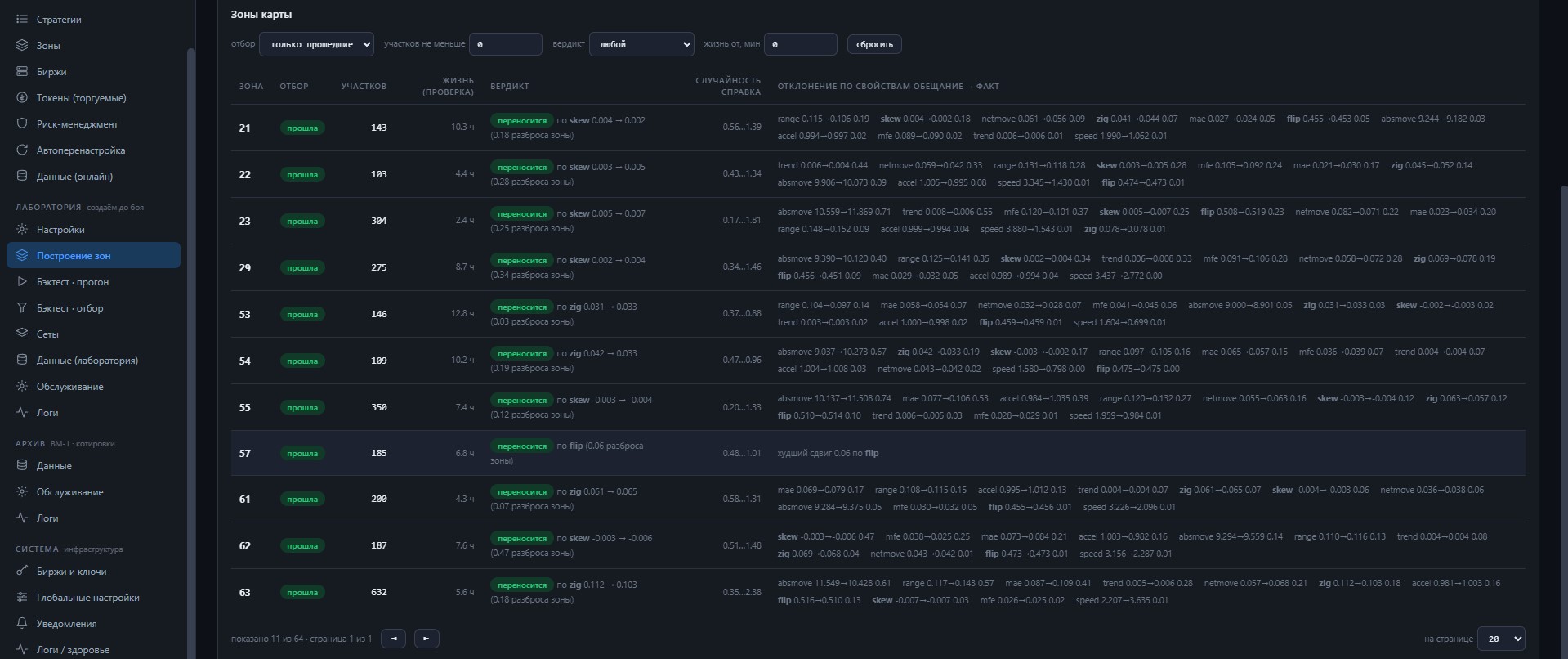Screen dimensions: 1568x659
Task: Select zone number 29 cell
Action: point(244,267)
